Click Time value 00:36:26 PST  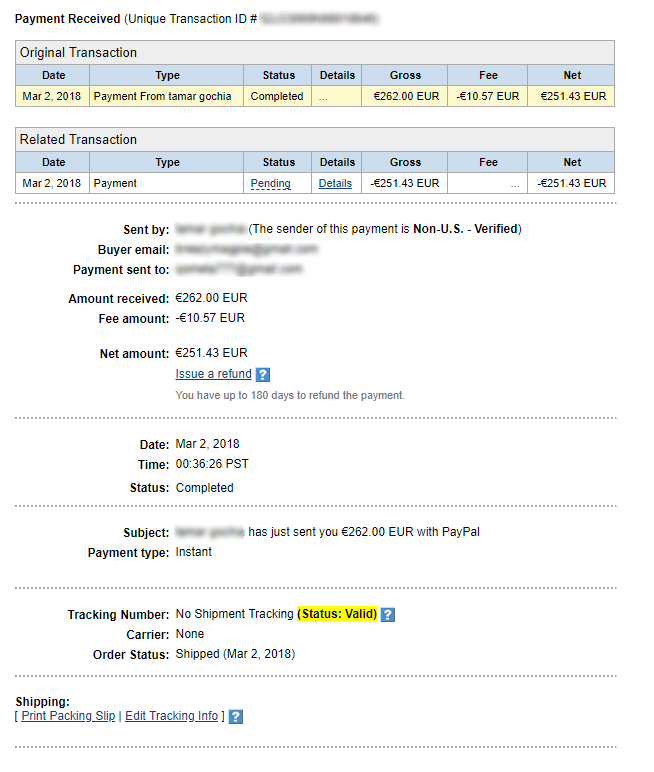click(x=212, y=464)
